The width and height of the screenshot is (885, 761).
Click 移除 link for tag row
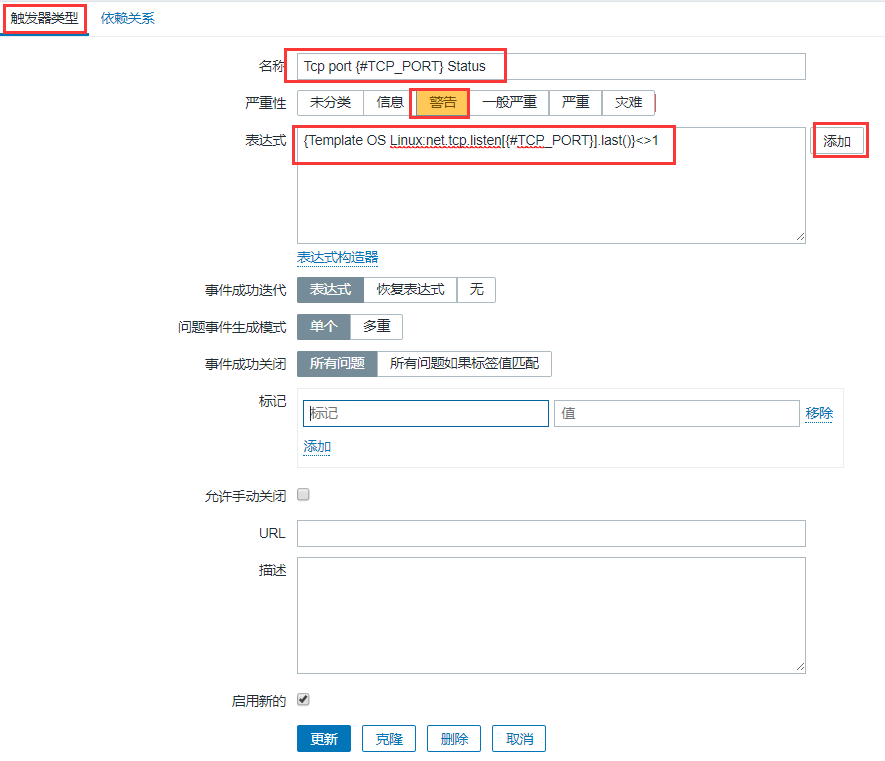pyautogui.click(x=819, y=413)
